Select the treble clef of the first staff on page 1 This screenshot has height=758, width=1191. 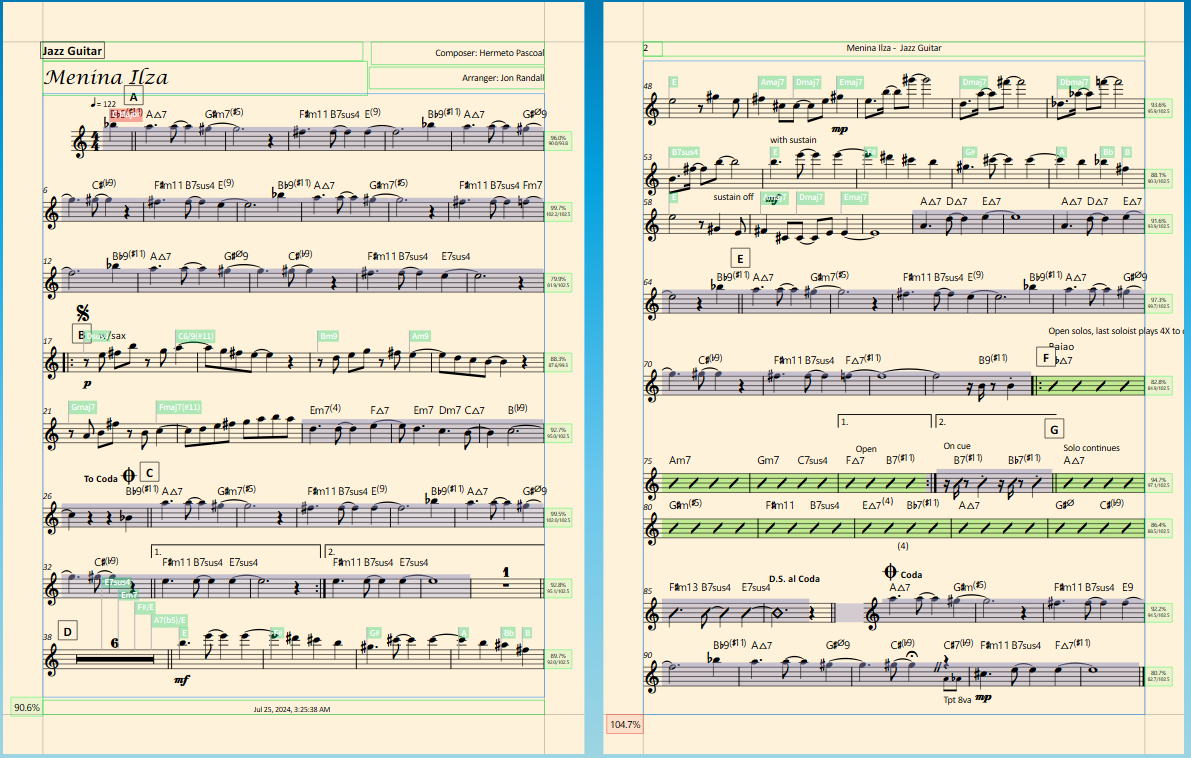click(81, 142)
